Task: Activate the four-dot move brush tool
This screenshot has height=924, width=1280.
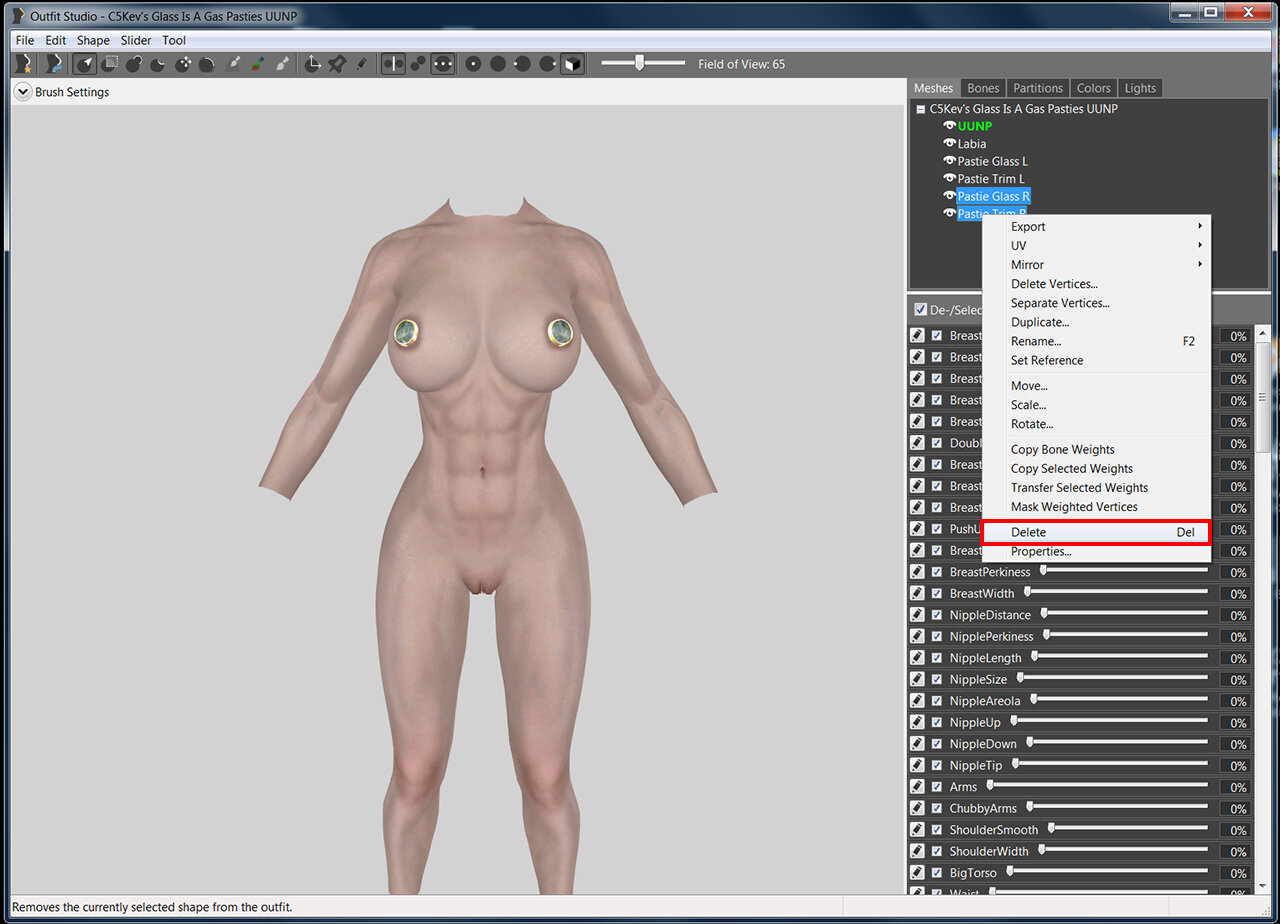Action: point(183,64)
